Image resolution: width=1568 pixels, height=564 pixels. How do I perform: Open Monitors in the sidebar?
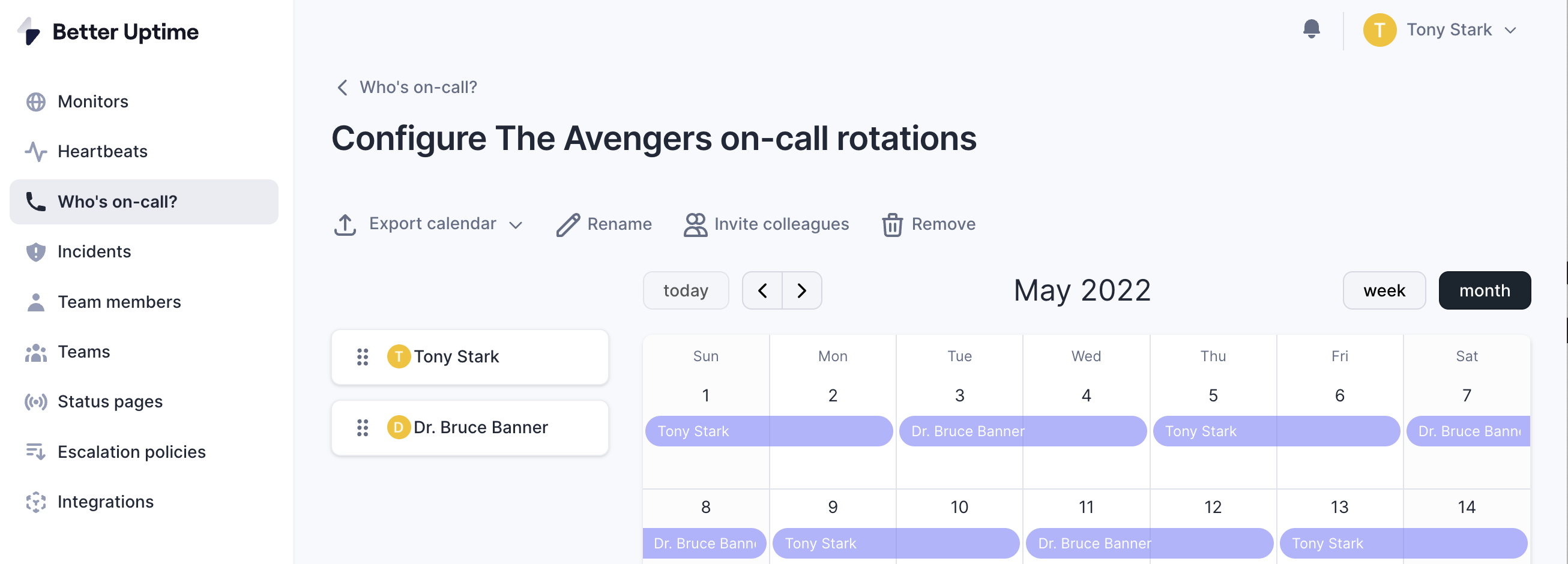point(92,101)
